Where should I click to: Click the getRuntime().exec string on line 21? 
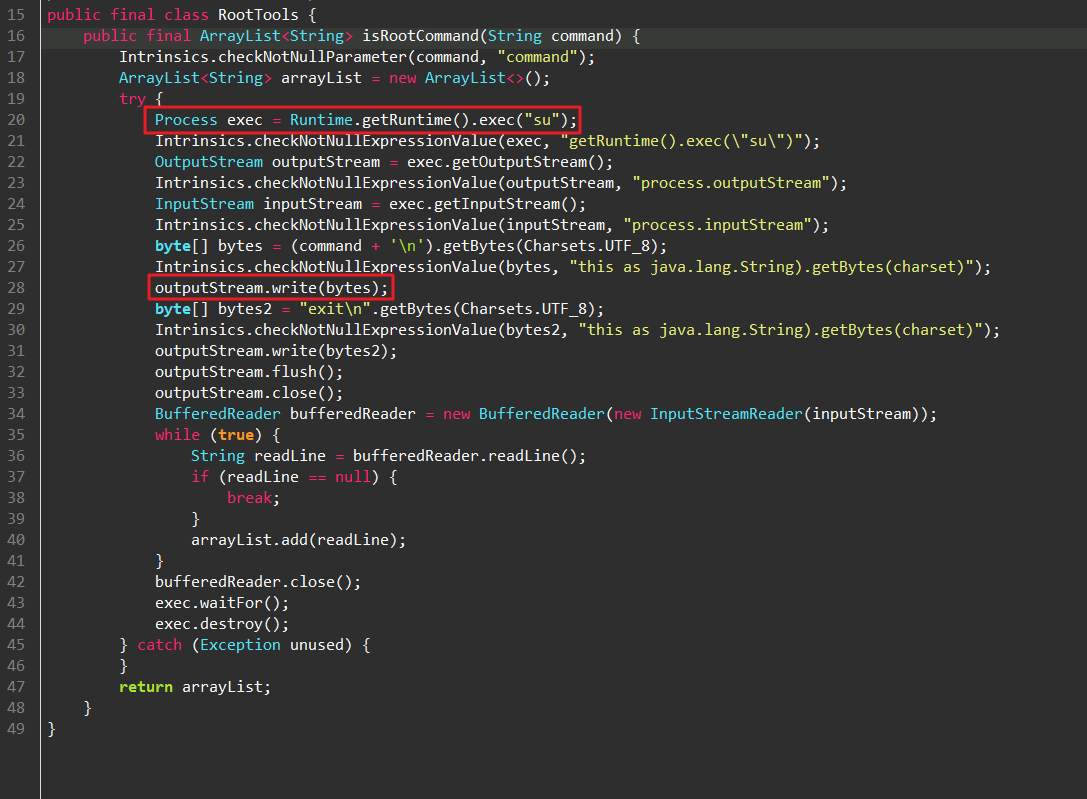681,141
